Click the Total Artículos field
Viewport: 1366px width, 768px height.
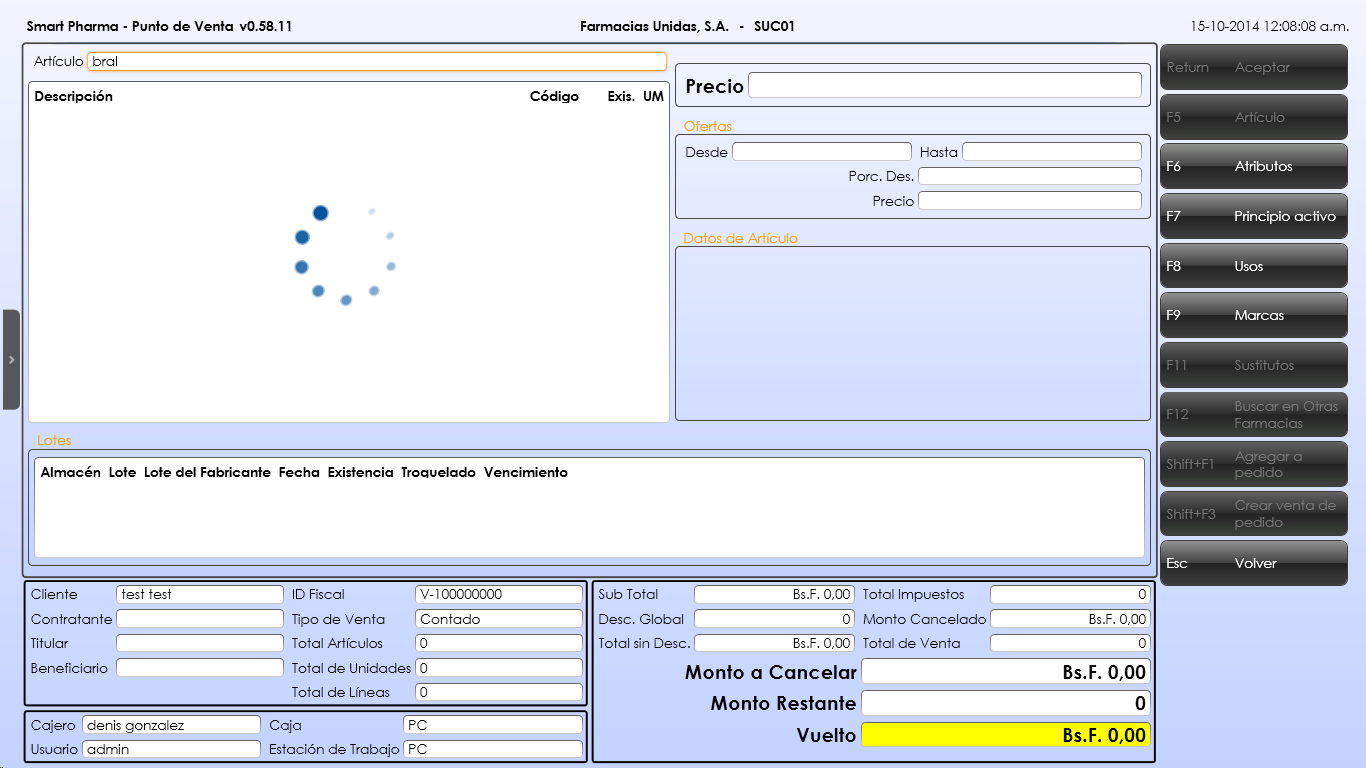499,643
